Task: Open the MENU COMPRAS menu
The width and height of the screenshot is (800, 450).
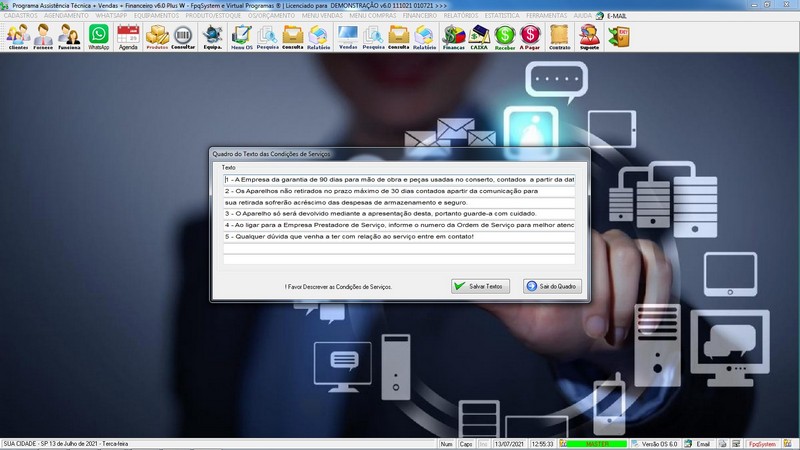Action: (373, 16)
